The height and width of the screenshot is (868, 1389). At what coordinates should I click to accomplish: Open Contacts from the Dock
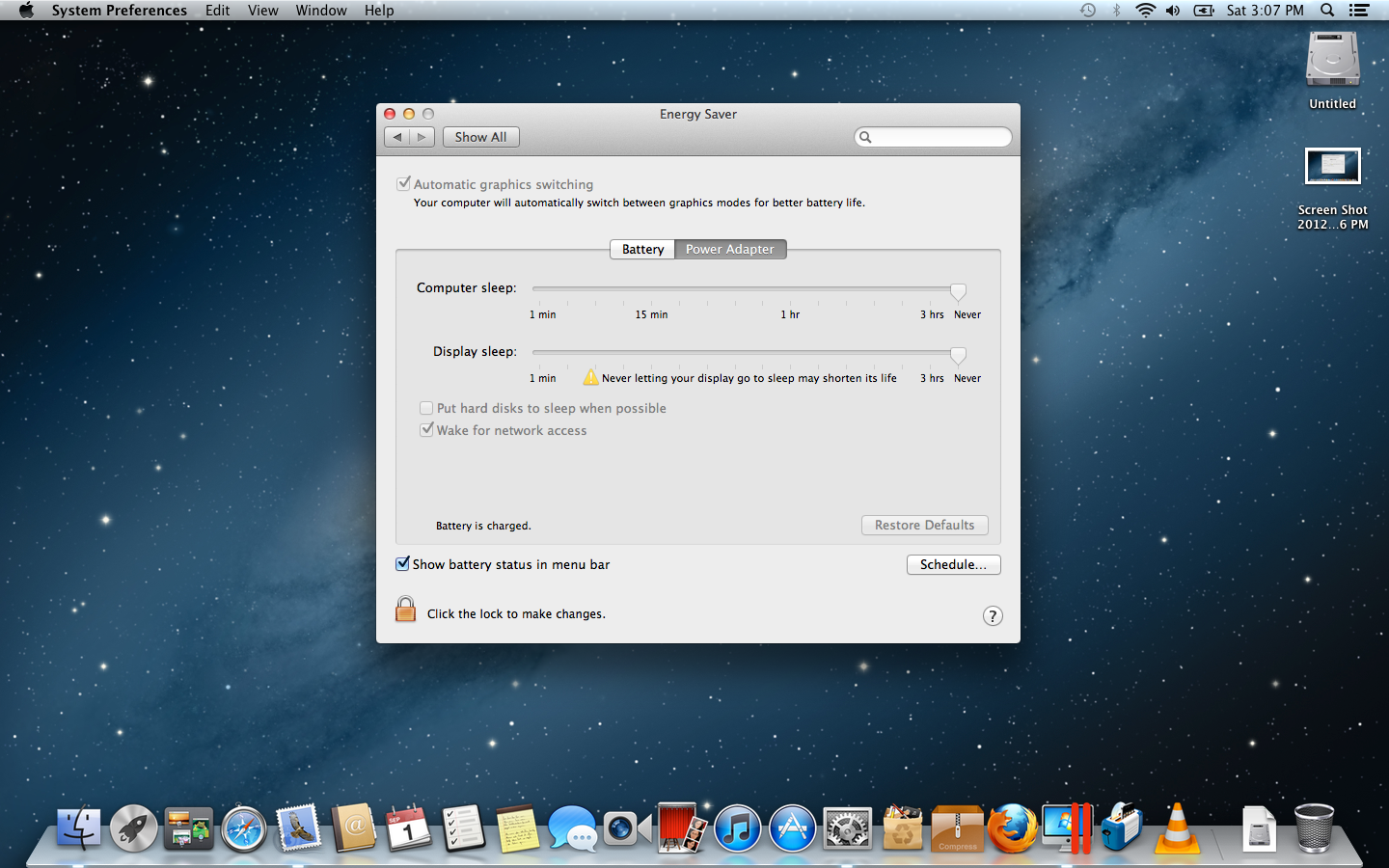(x=354, y=828)
